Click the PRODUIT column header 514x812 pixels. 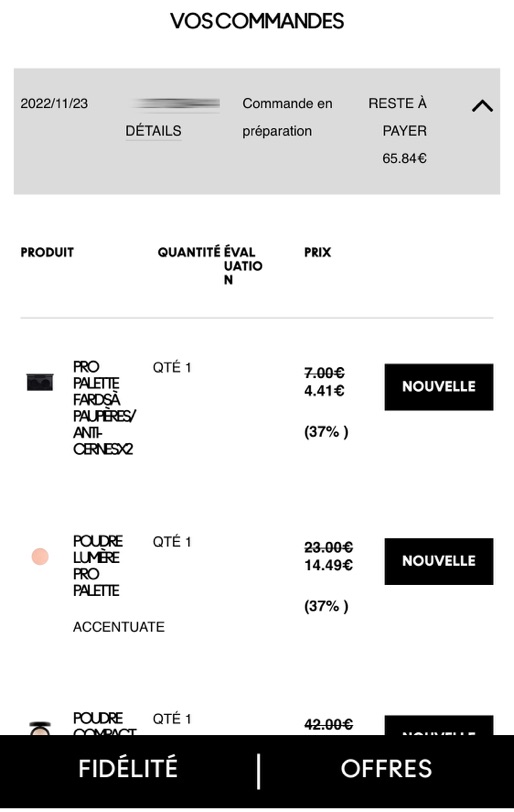point(47,252)
